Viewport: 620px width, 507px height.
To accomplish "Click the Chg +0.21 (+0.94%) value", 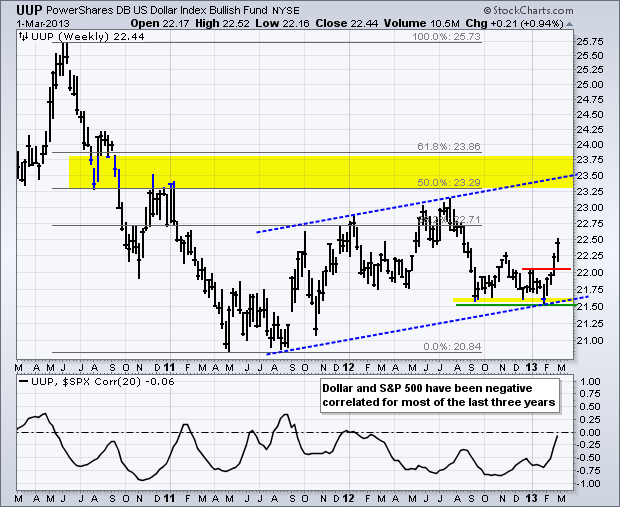I will (x=514, y=23).
